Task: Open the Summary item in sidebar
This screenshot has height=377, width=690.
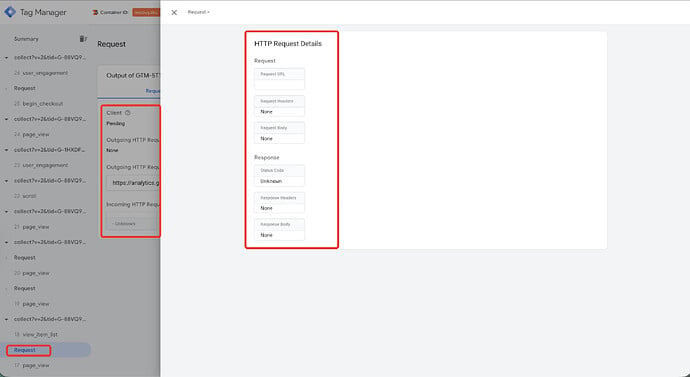Action: (26, 39)
